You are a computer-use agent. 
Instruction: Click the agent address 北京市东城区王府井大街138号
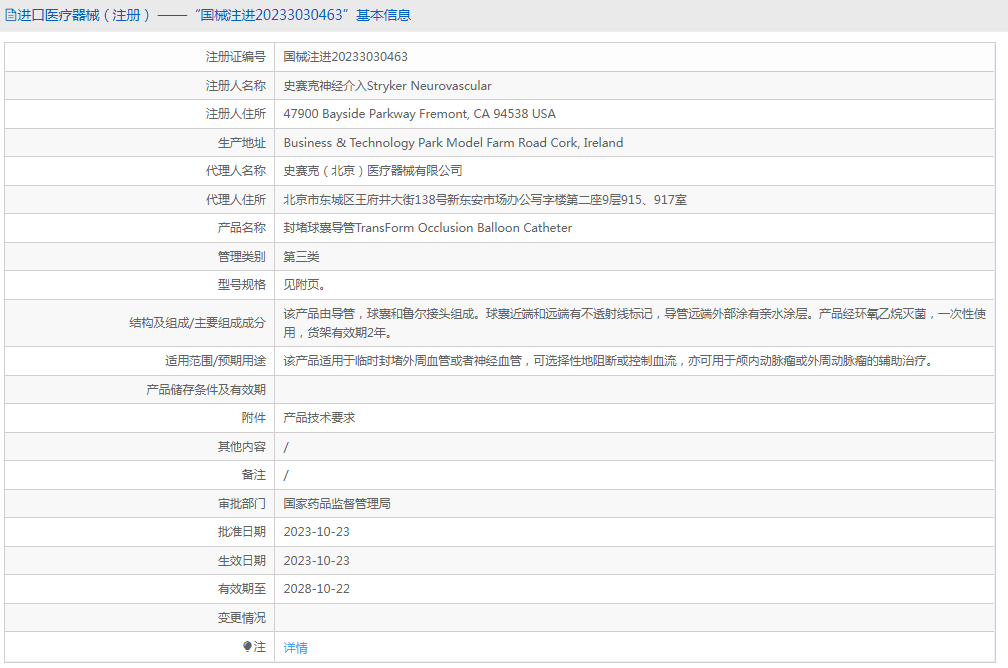pos(485,199)
